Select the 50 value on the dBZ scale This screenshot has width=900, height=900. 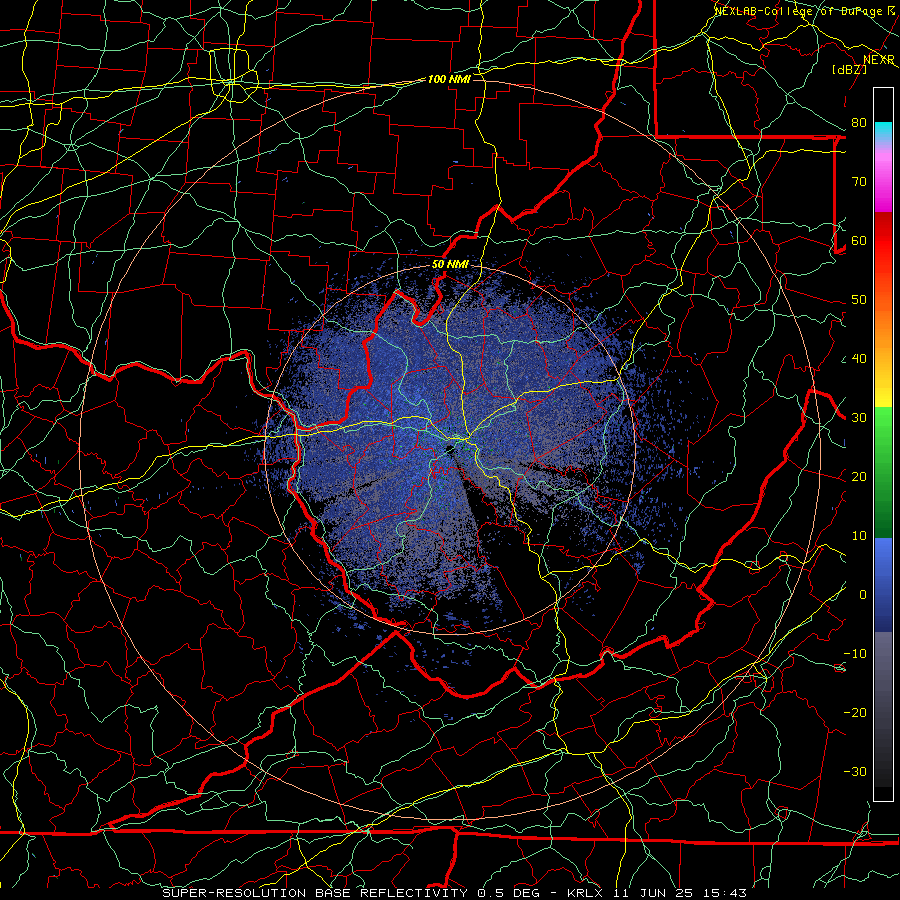859,300
